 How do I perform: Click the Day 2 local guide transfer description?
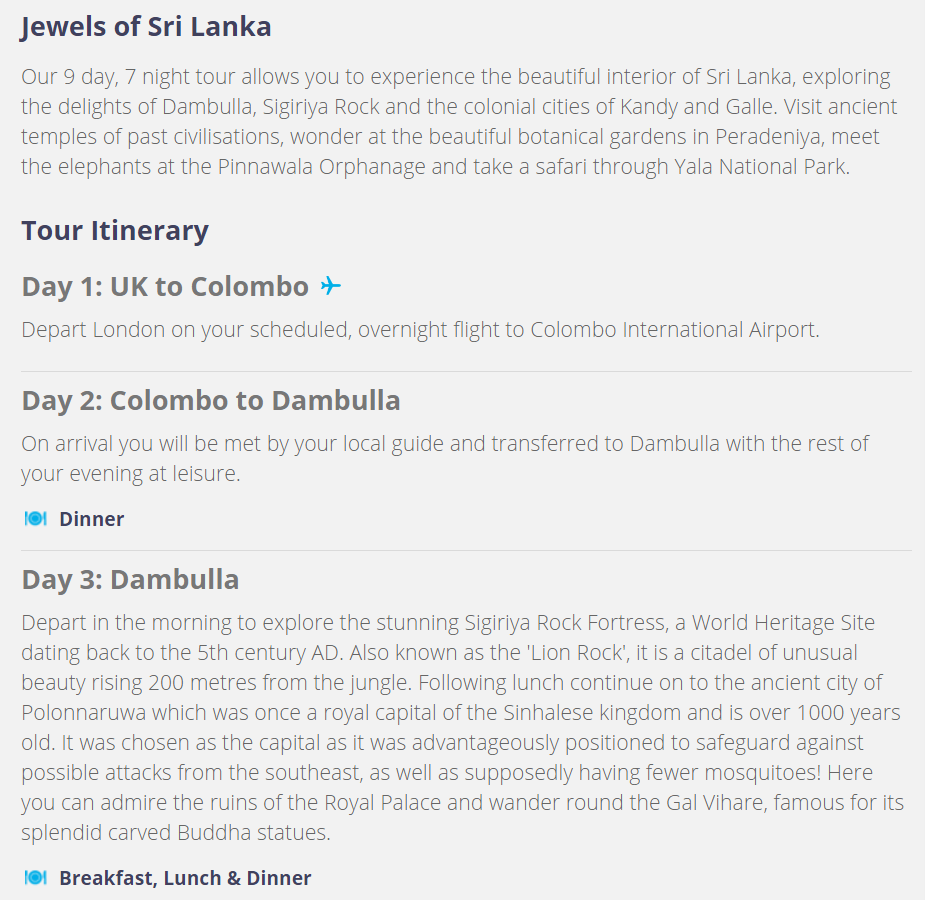445,458
